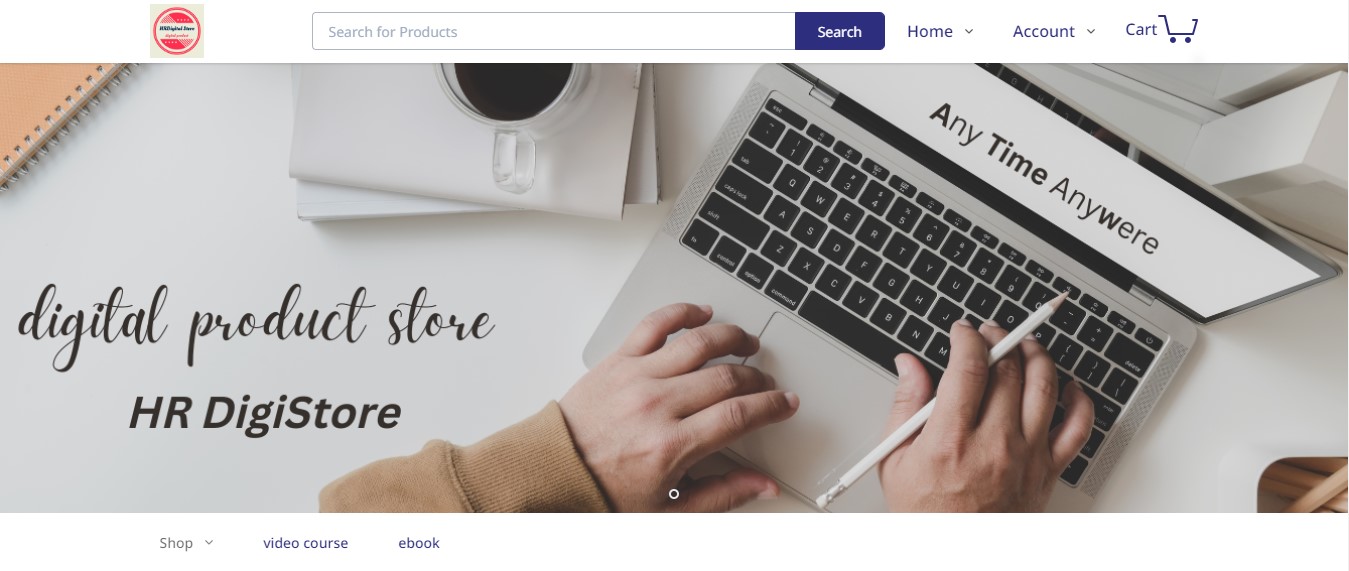
Task: Open the ebook category link
Action: coord(419,543)
